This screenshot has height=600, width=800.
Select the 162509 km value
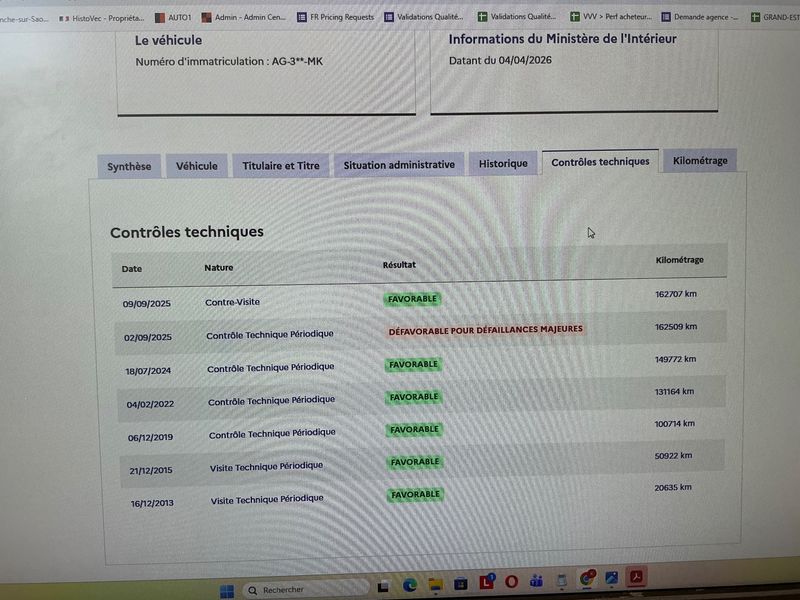[x=676, y=327]
